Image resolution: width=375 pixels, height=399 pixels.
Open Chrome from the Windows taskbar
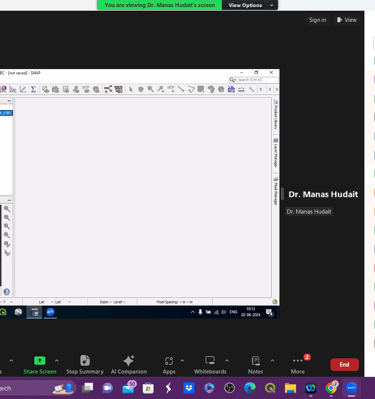click(331, 388)
